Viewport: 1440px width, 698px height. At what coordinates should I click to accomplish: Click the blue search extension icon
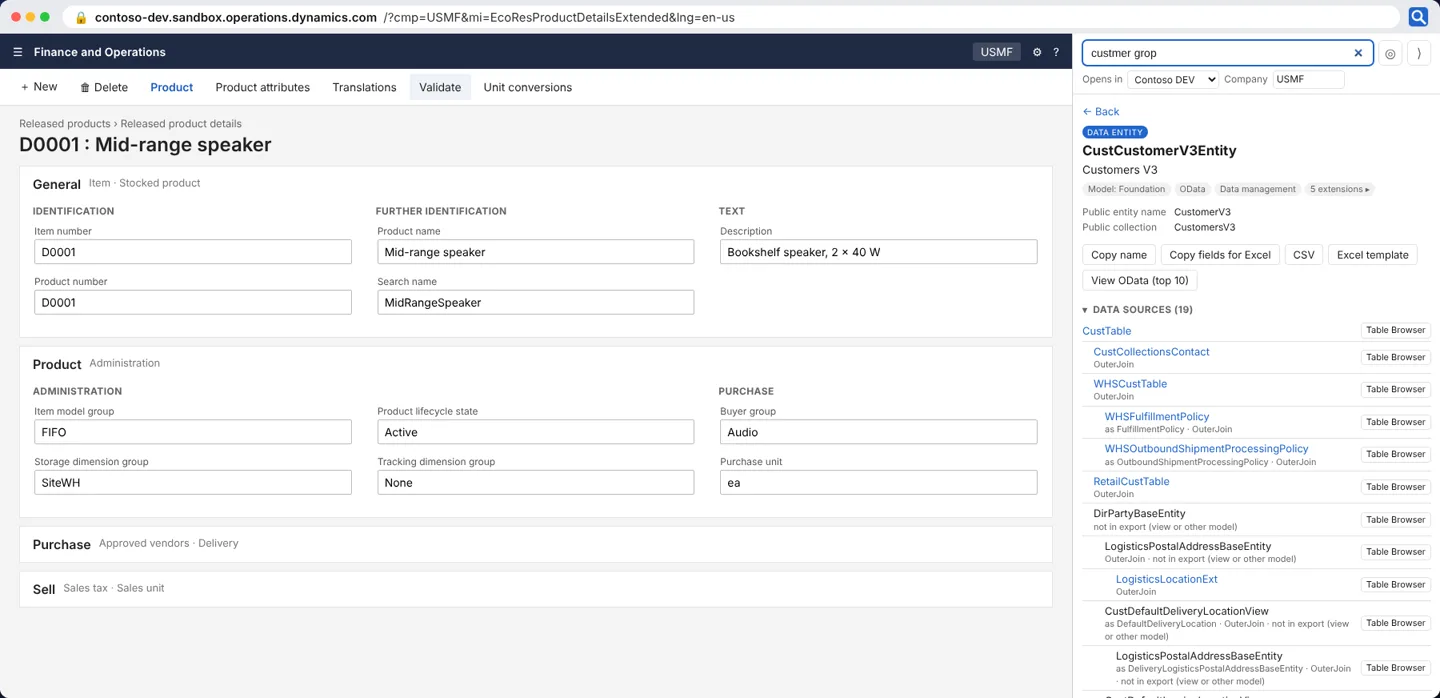pyautogui.click(x=1418, y=17)
